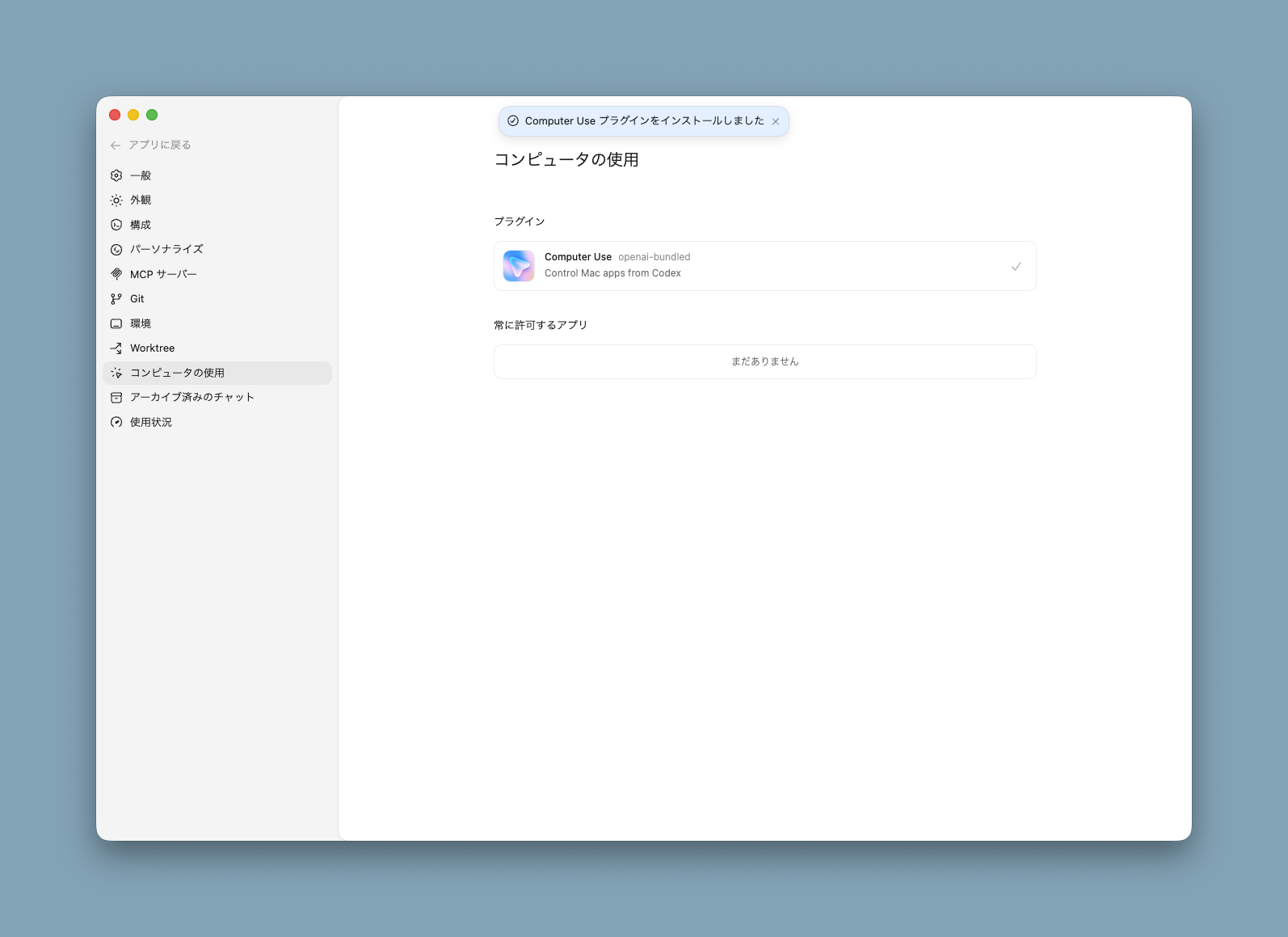This screenshot has height=937, width=1288.
Task: Click the 外観 sun icon
Action: (x=116, y=200)
